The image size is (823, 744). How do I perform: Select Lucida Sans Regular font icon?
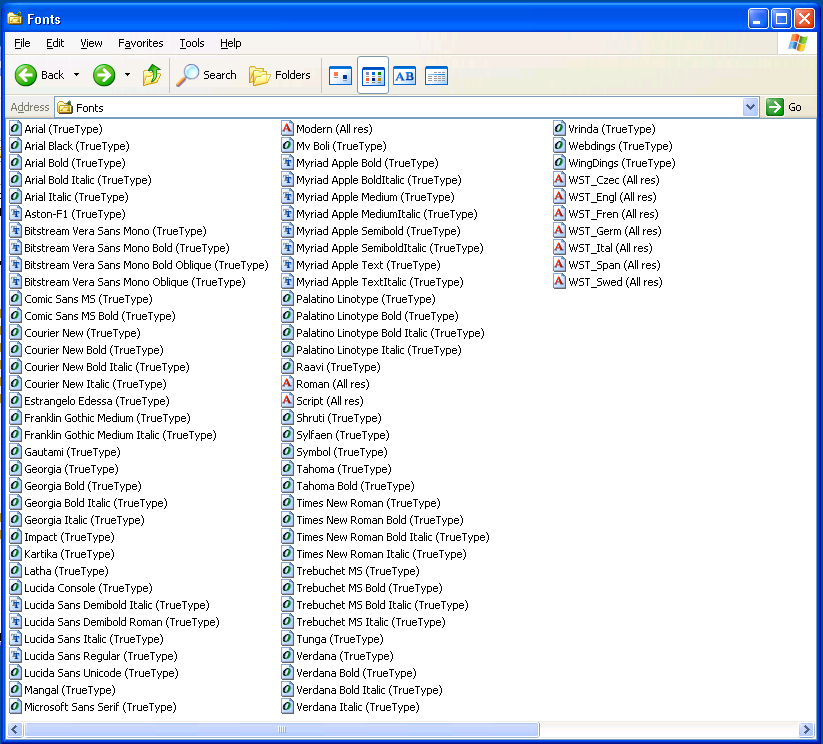16,656
